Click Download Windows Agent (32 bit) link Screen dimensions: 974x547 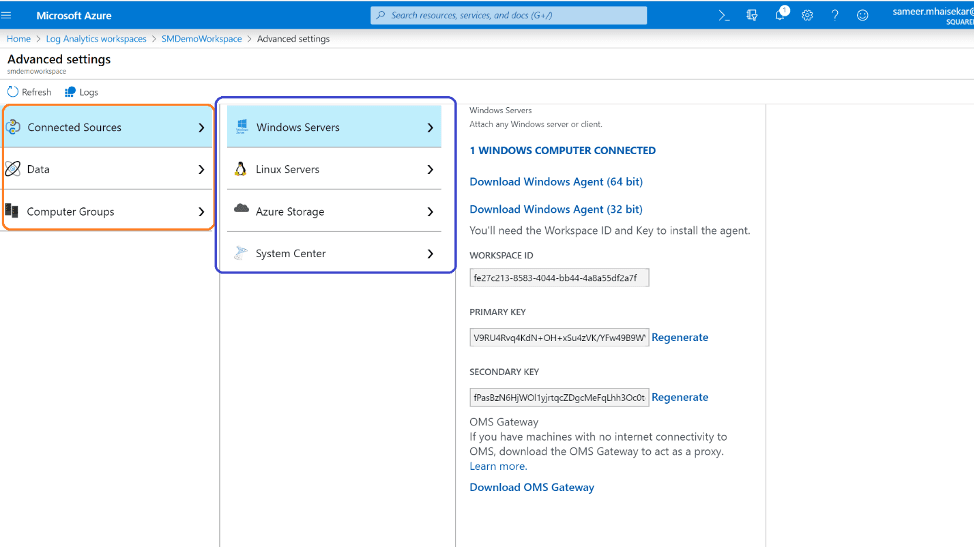556,209
